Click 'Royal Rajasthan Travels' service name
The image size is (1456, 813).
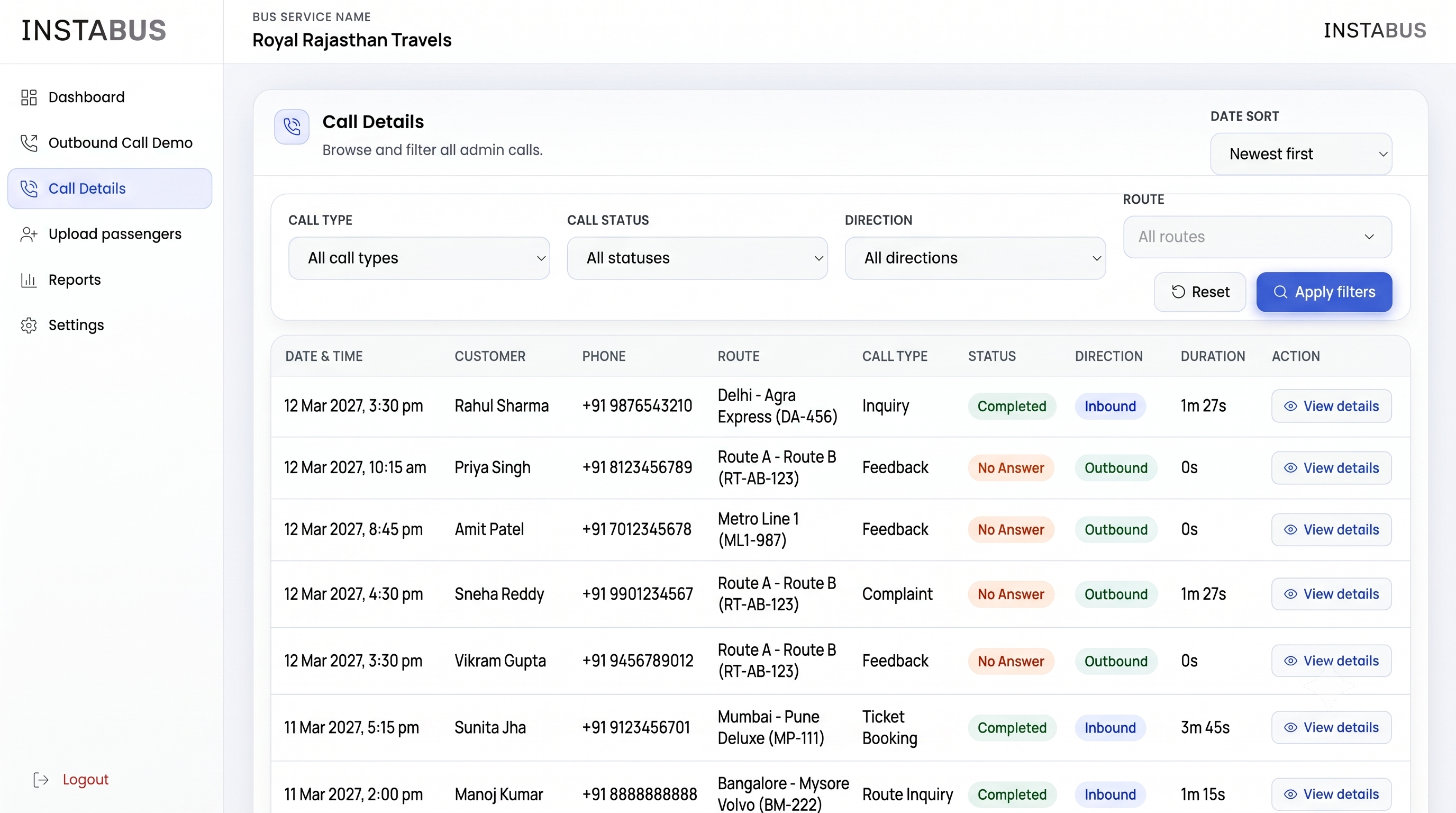351,40
